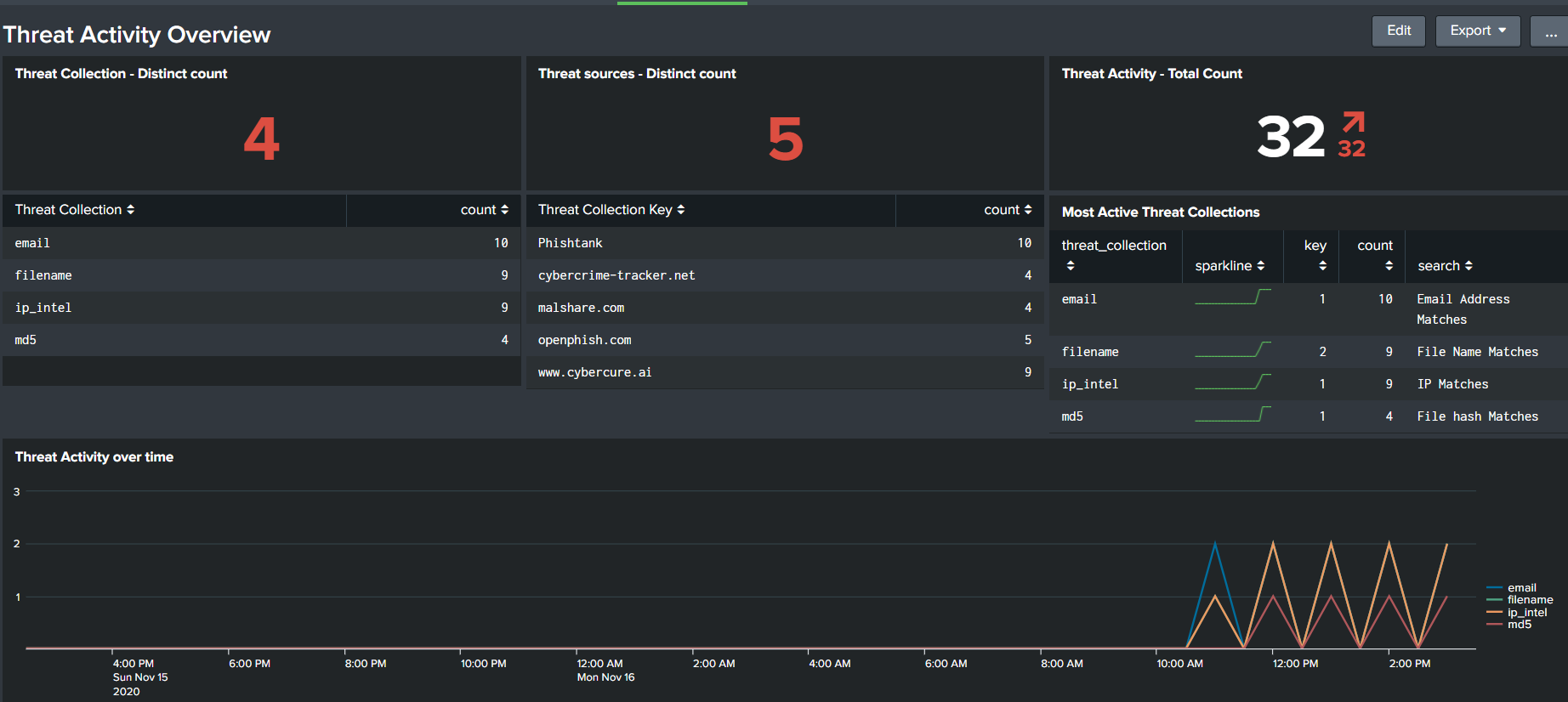Viewport: 1568px width, 702px height.
Task: Click the email row in Threat Collection table
Action: click(261, 243)
